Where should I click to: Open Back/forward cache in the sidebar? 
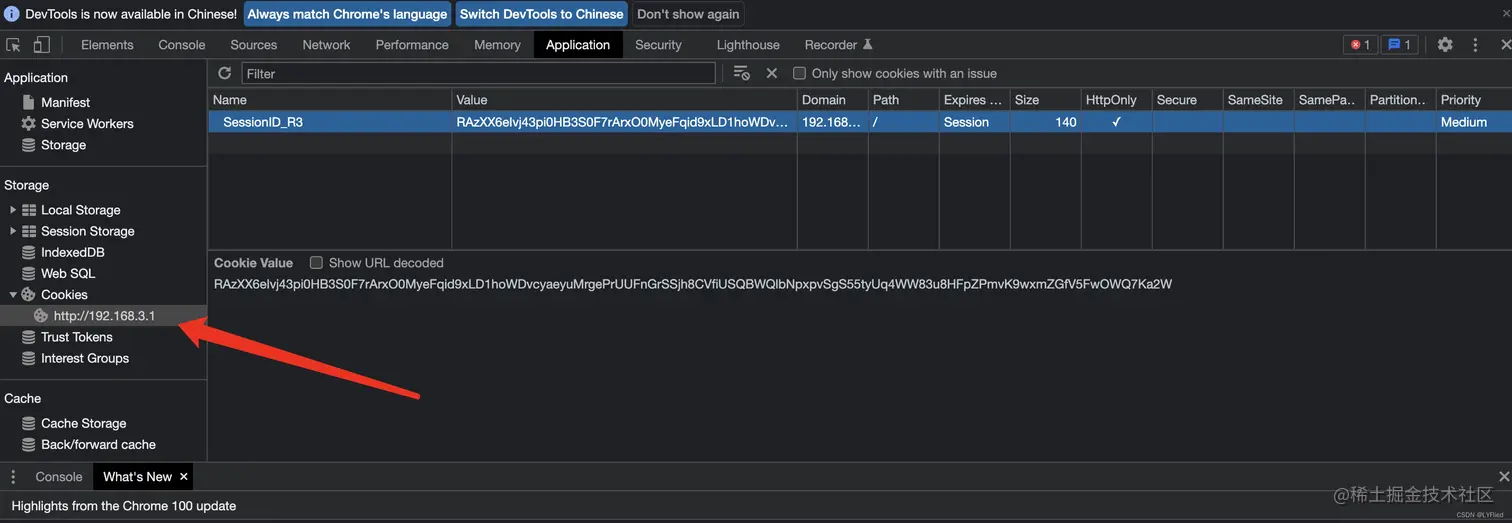click(98, 444)
